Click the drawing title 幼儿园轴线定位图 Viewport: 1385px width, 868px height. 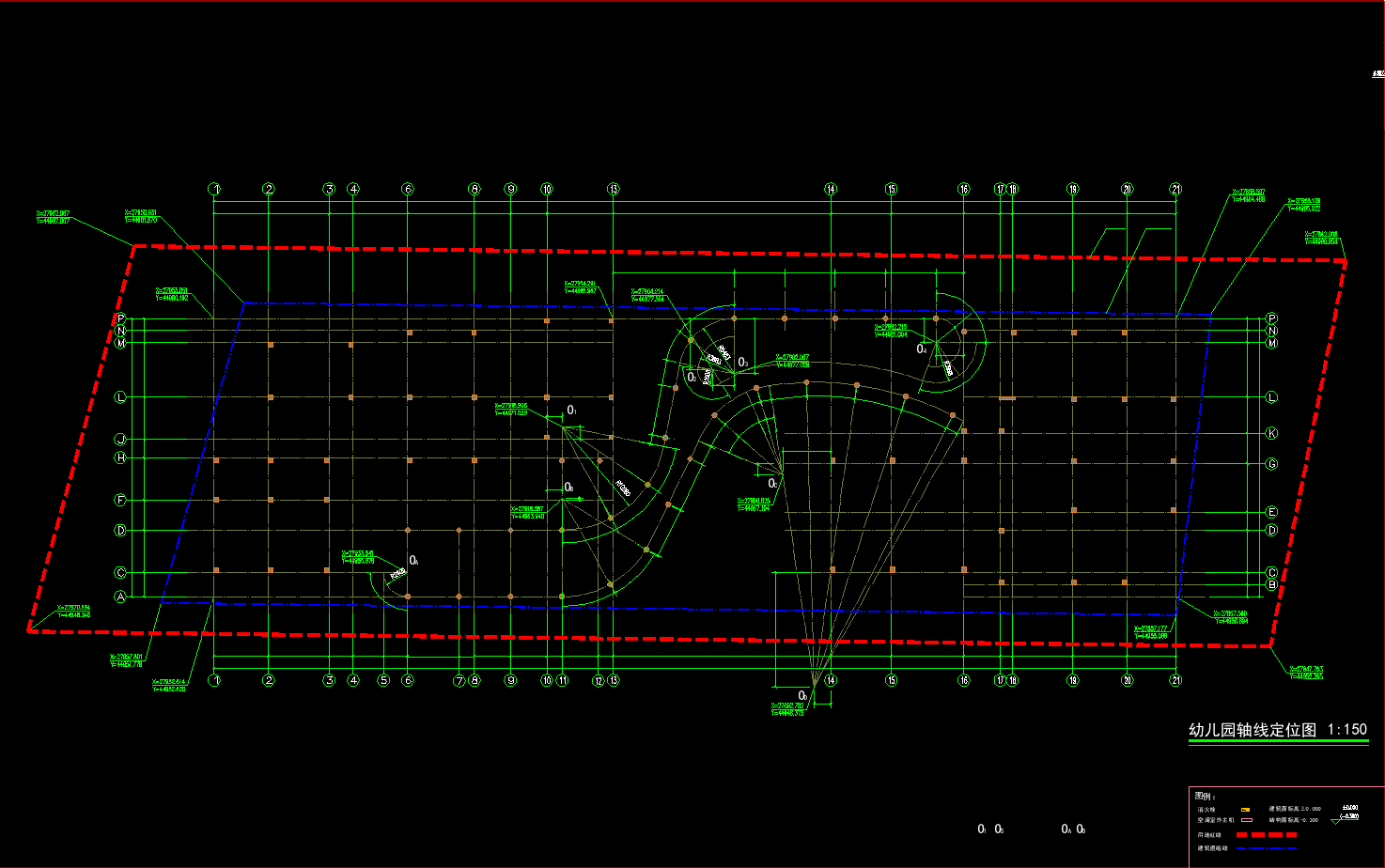click(1252, 730)
